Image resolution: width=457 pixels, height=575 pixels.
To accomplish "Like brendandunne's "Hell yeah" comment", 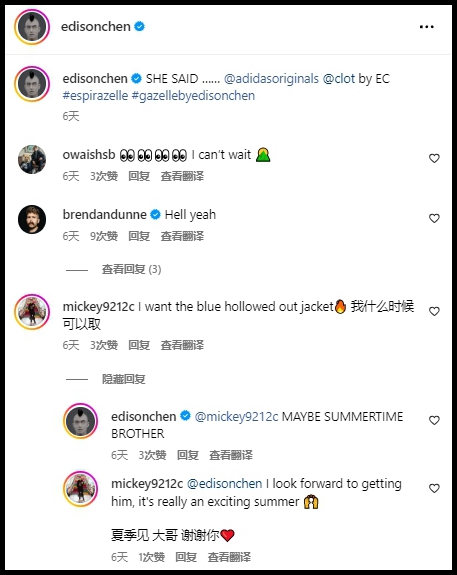I will click(x=434, y=219).
